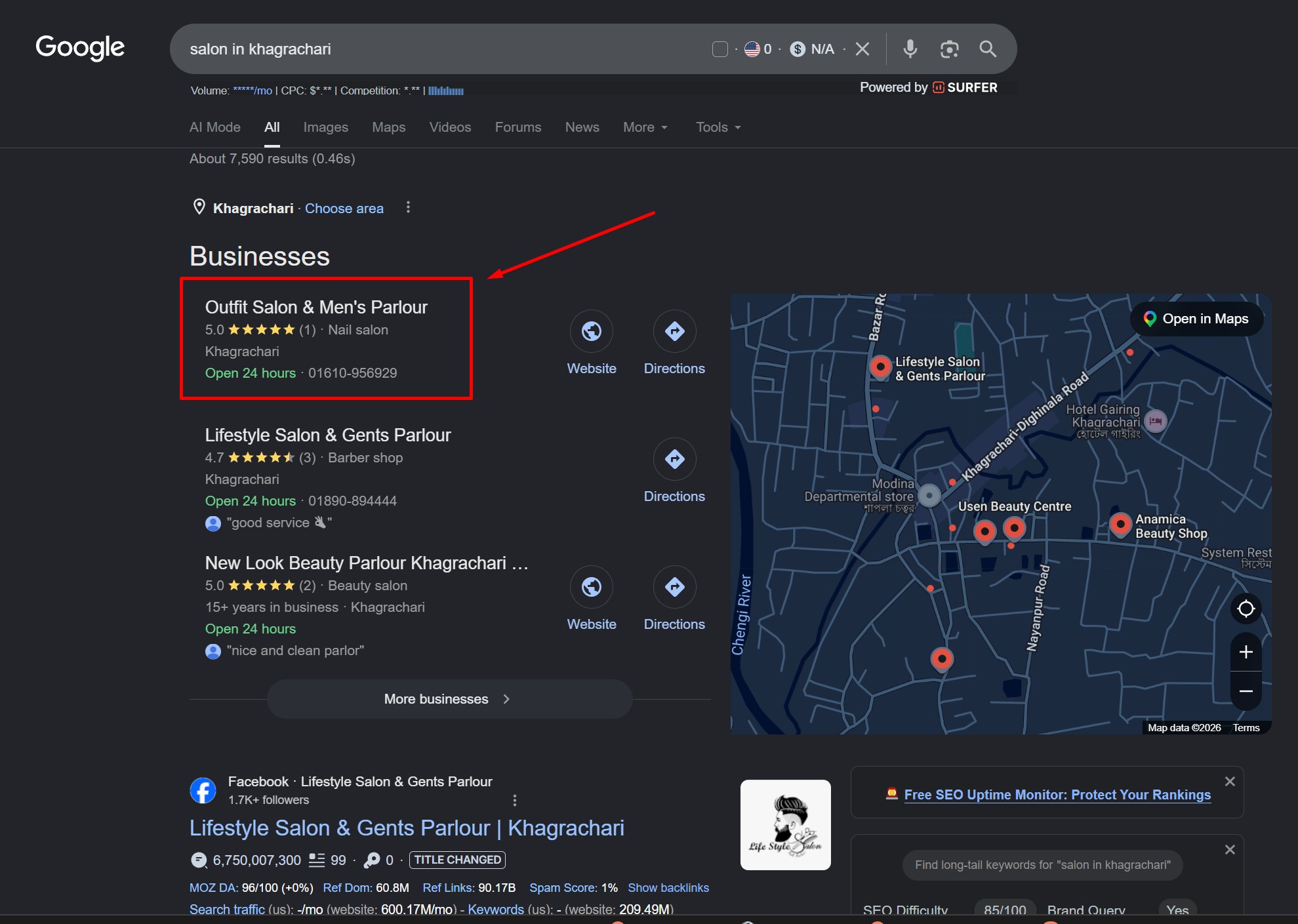Clear the search box with X icon

point(862,49)
